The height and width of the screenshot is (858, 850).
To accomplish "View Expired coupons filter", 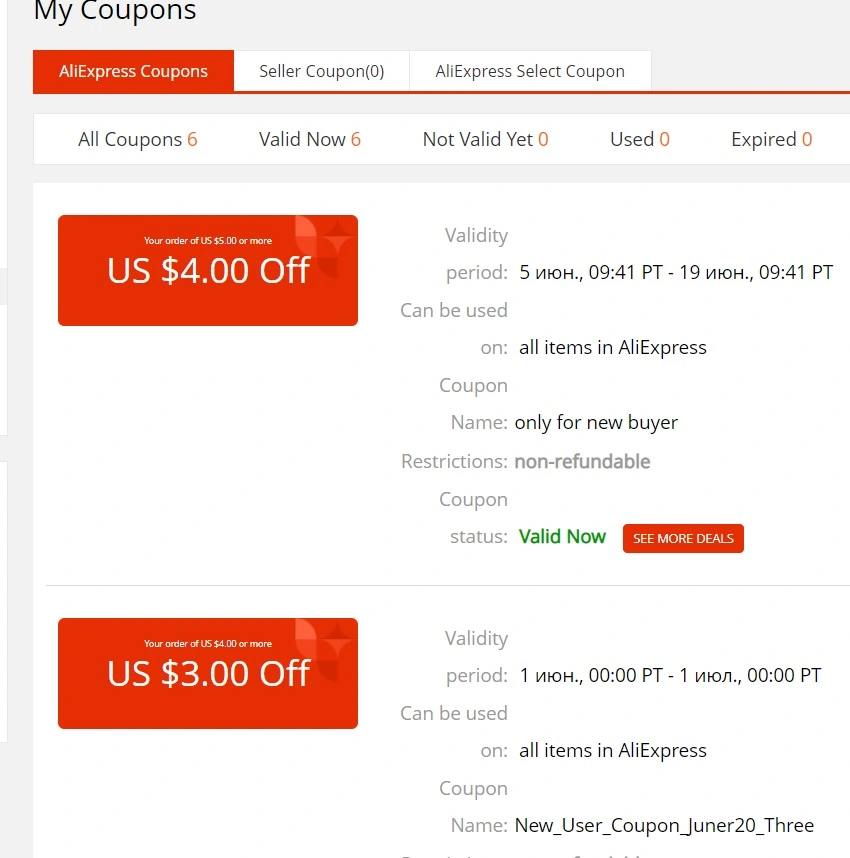I will click(x=772, y=139).
